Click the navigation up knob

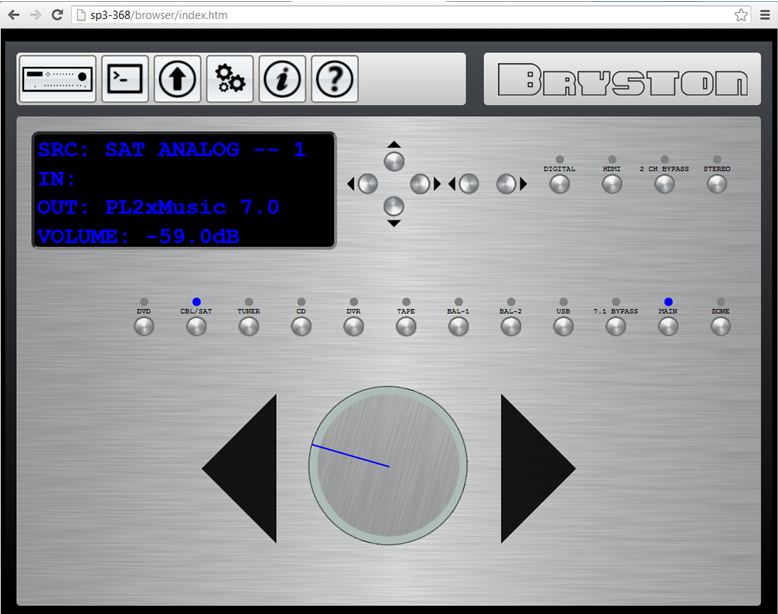tap(394, 161)
